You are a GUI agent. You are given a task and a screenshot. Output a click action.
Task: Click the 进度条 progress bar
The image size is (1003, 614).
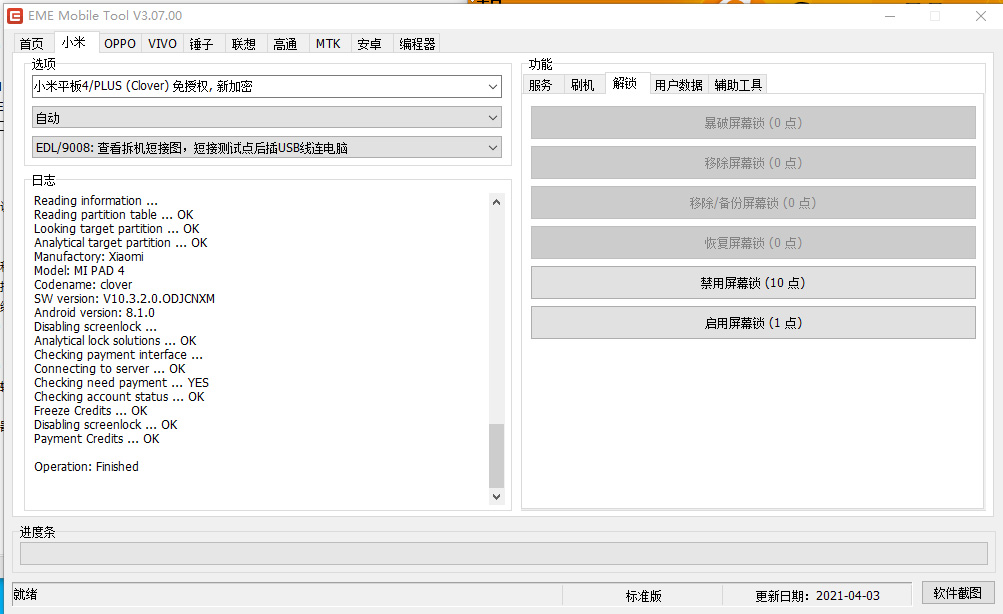pos(503,553)
